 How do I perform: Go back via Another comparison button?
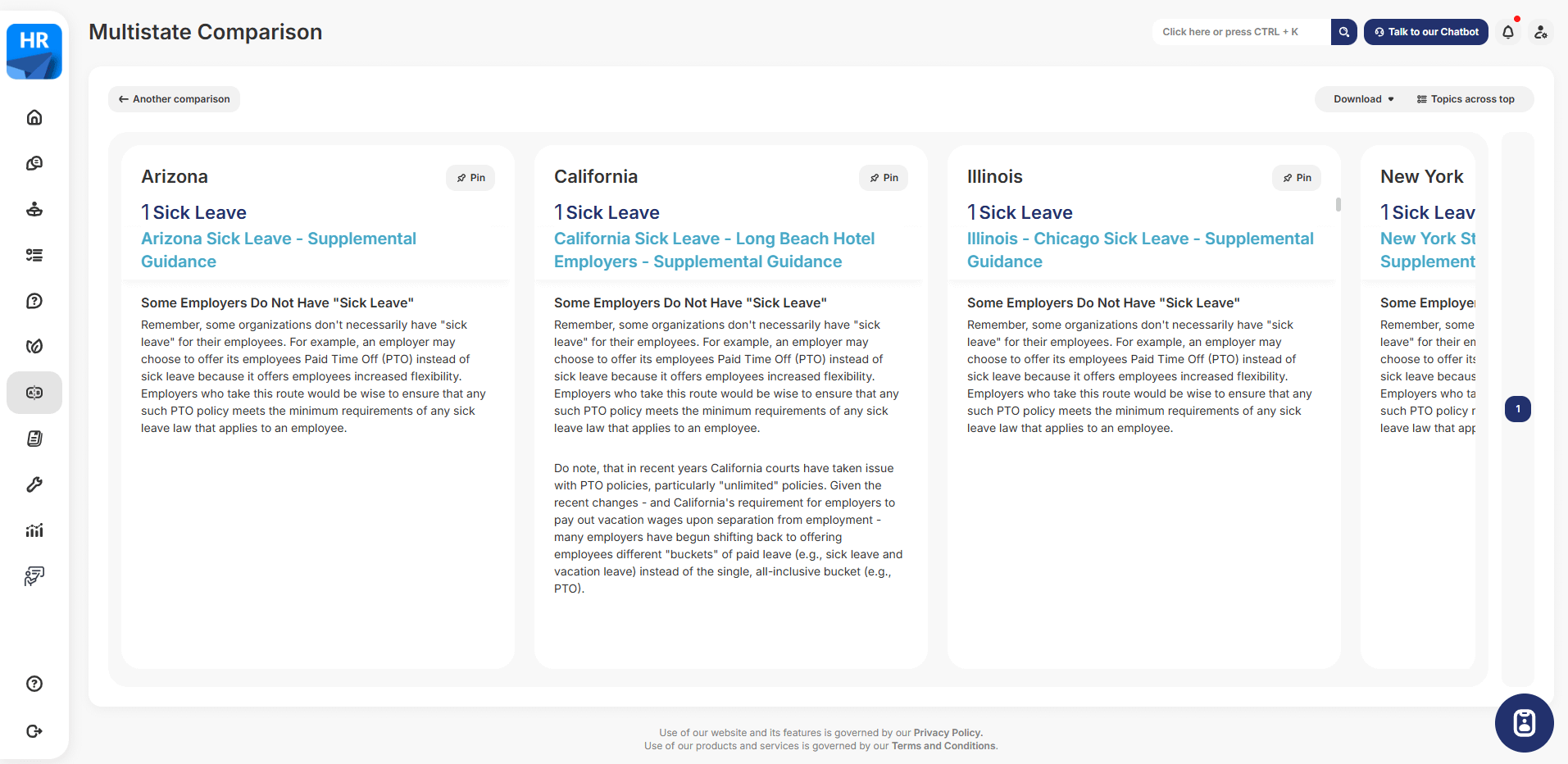[174, 99]
